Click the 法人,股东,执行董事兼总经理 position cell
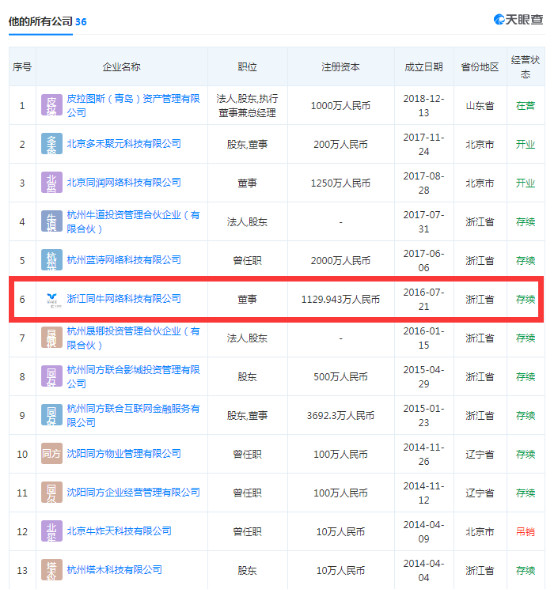The height and width of the screenshot is (590, 554). (247, 105)
